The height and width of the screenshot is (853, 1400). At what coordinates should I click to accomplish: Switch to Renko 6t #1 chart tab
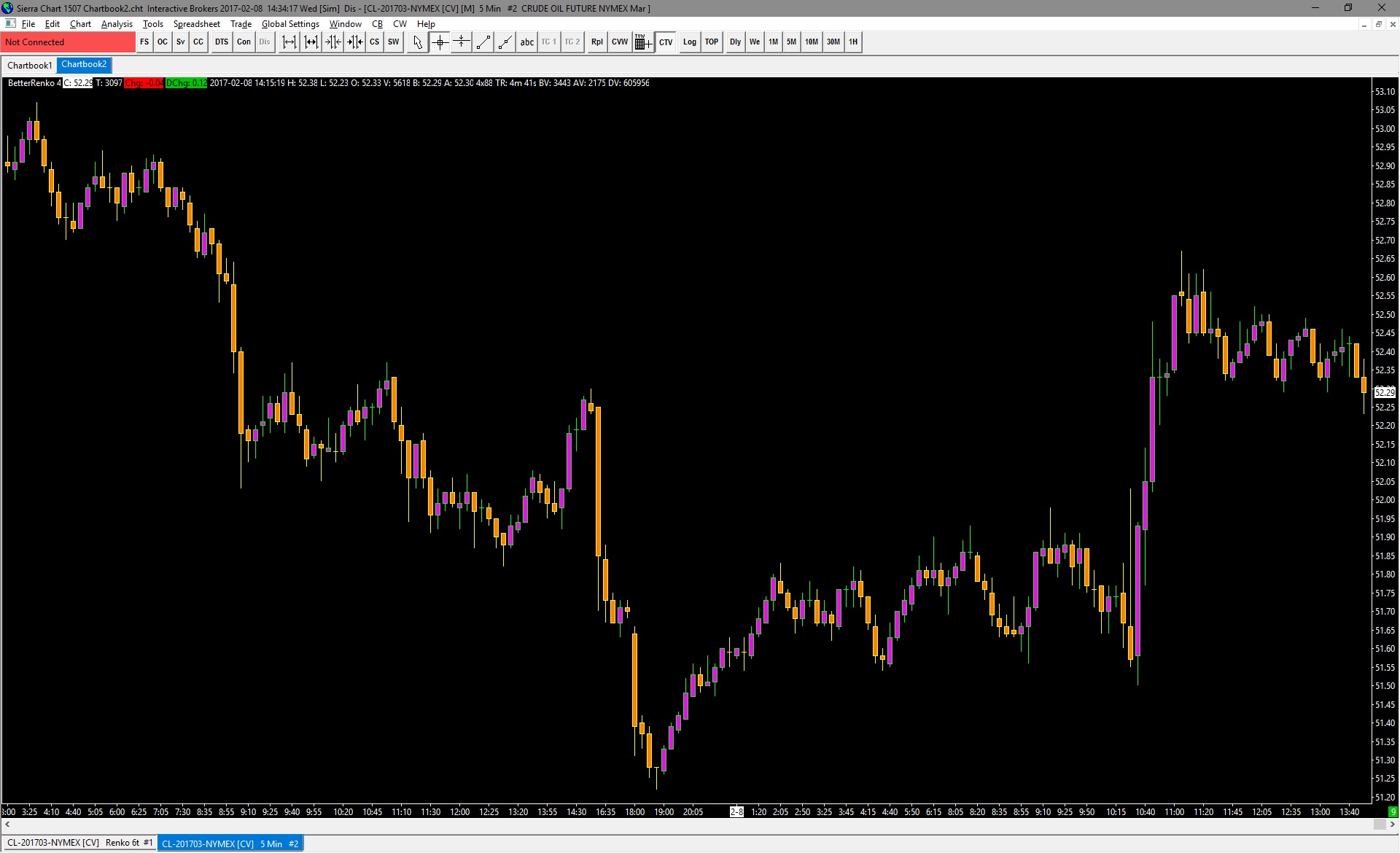pos(79,844)
